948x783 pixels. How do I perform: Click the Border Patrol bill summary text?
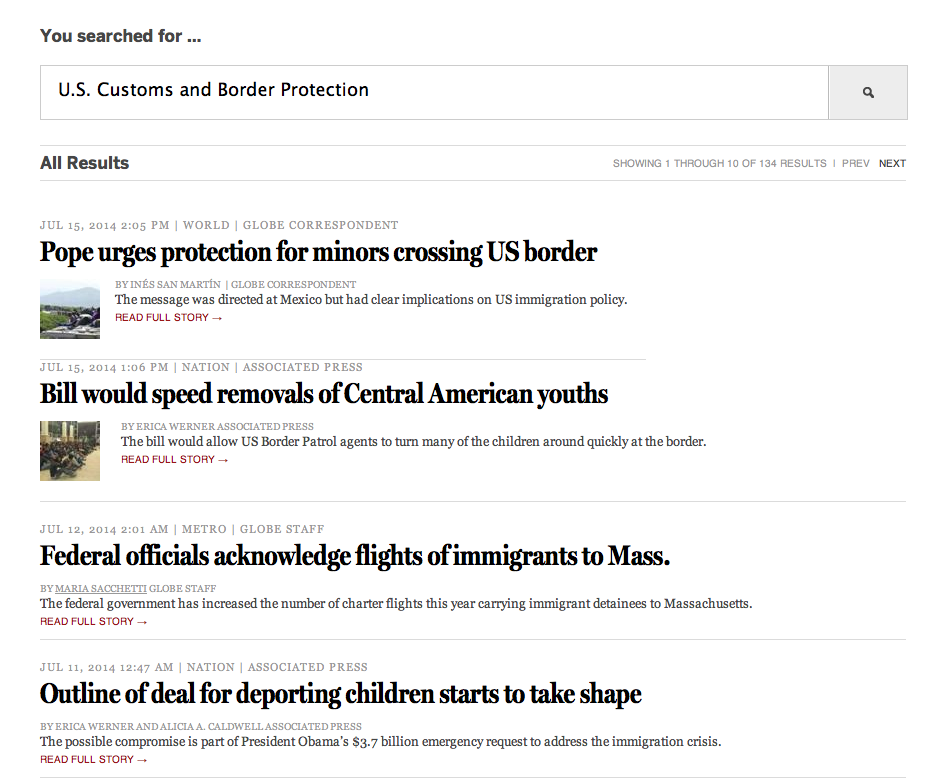point(413,442)
